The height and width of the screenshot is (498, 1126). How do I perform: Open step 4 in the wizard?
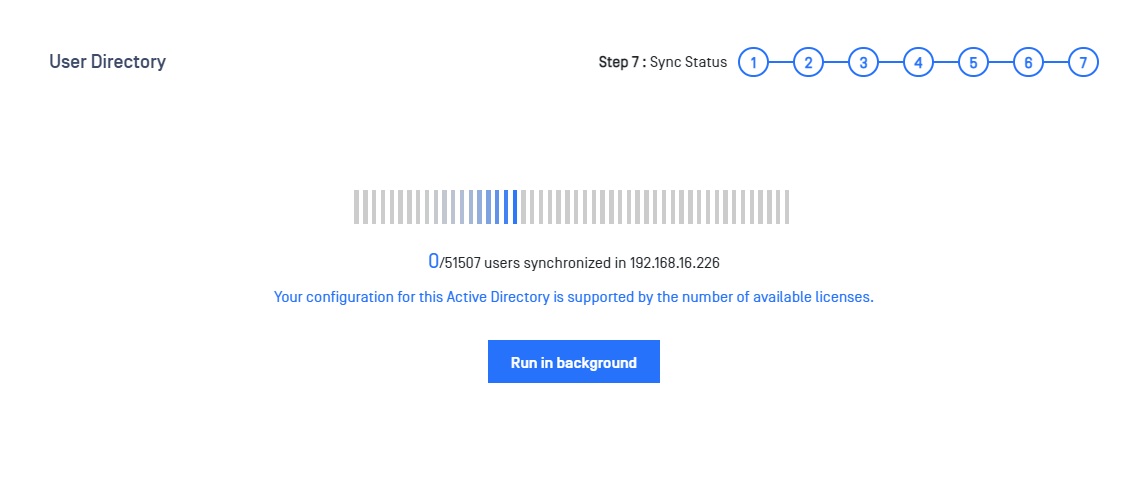[918, 63]
